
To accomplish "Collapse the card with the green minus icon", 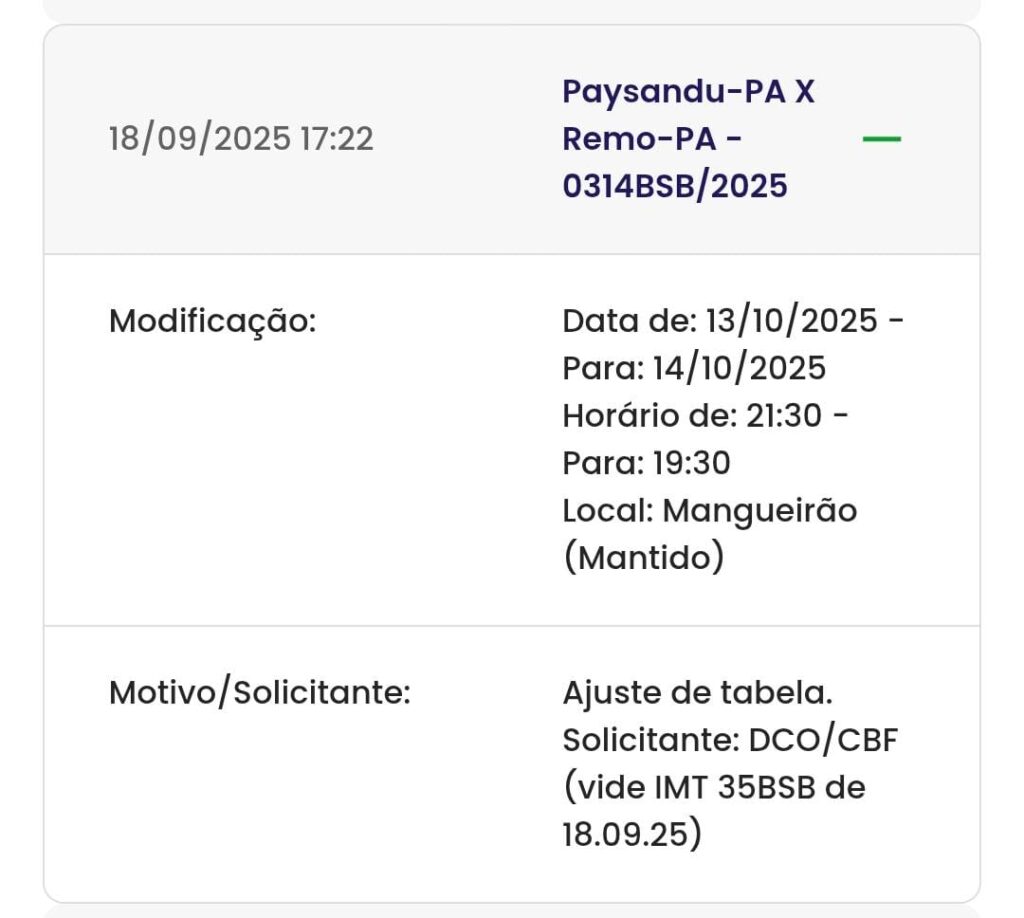I will (881, 139).
